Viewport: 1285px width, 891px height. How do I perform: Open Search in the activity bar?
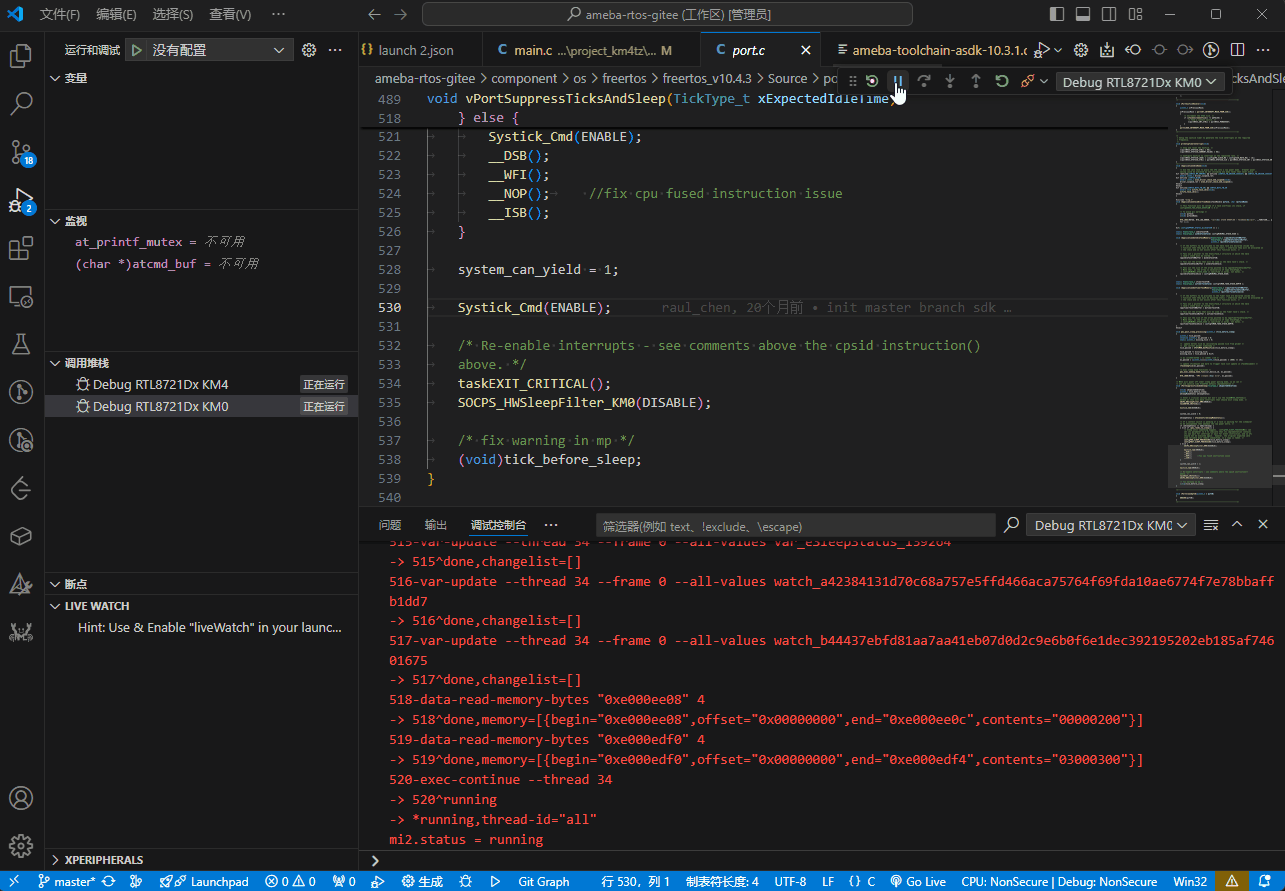point(21,103)
